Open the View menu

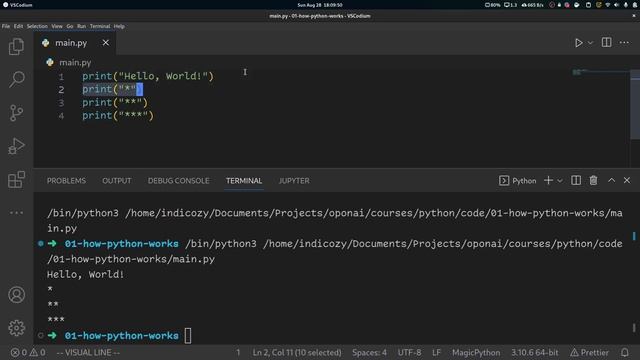pos(57,26)
